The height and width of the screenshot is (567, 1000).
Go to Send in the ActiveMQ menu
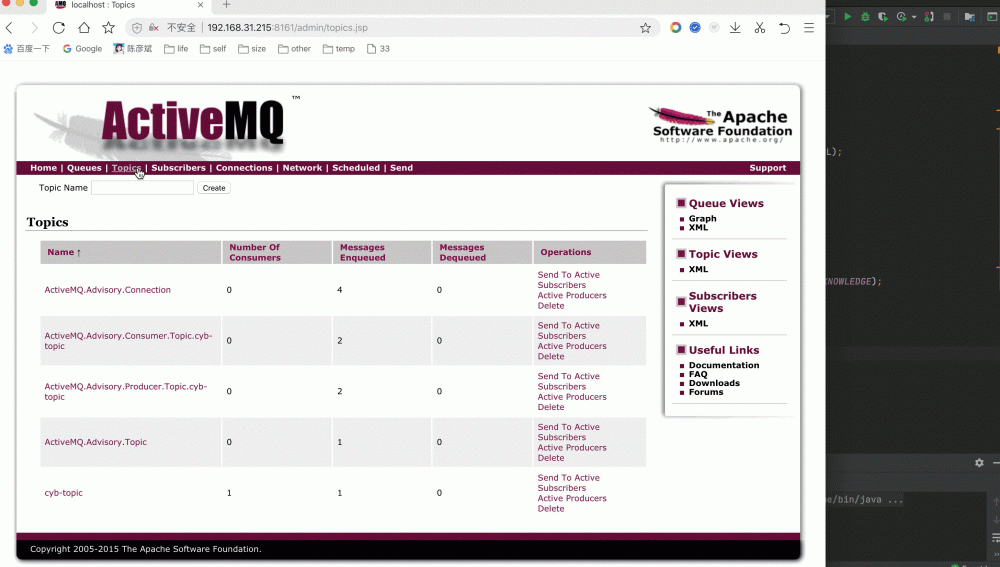(401, 168)
